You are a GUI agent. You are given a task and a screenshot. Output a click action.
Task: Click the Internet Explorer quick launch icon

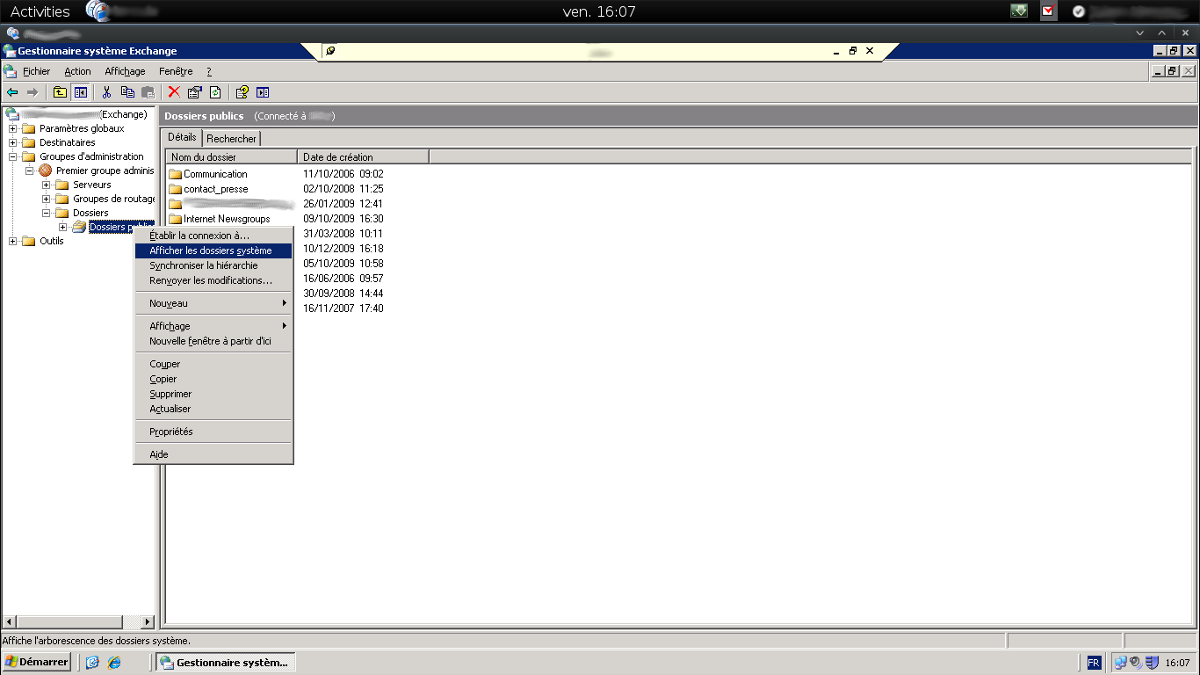114,662
